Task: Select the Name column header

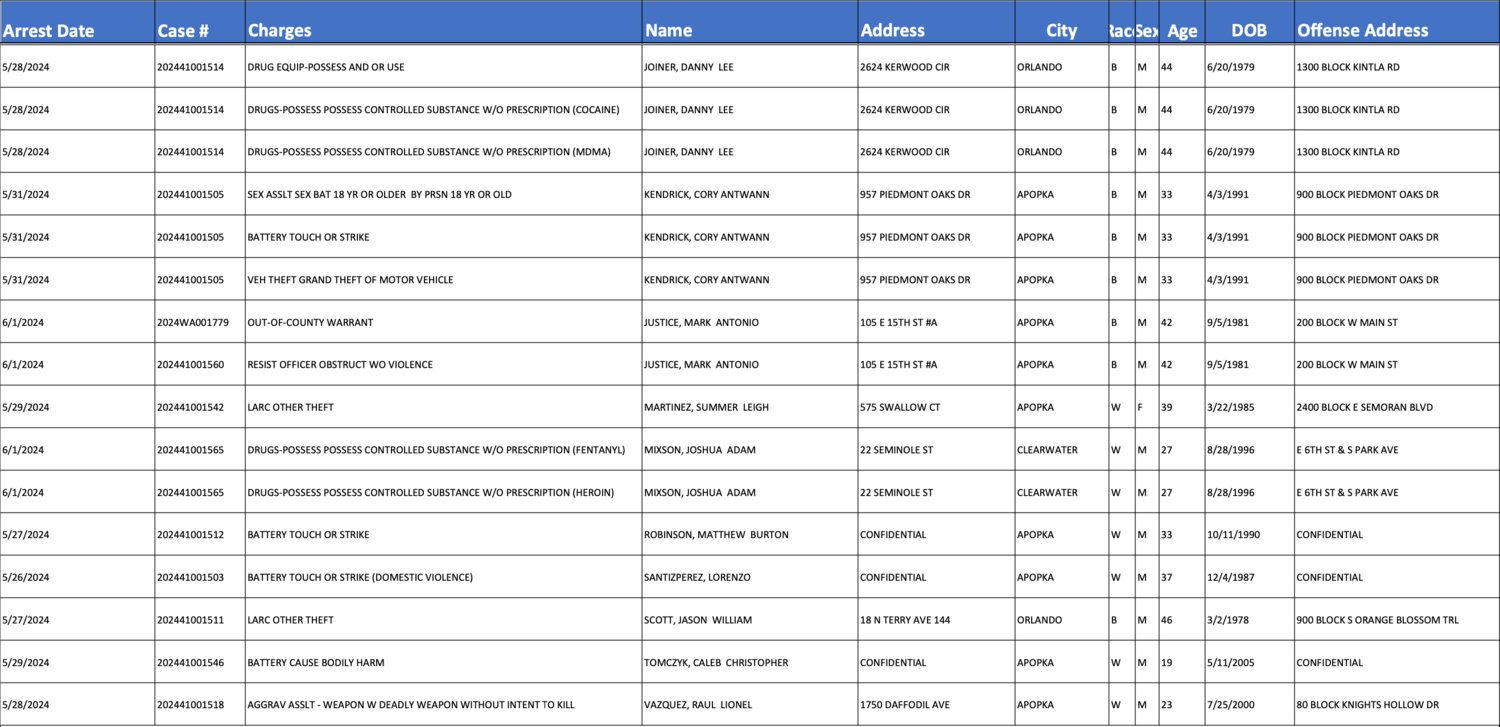Action: pos(750,22)
